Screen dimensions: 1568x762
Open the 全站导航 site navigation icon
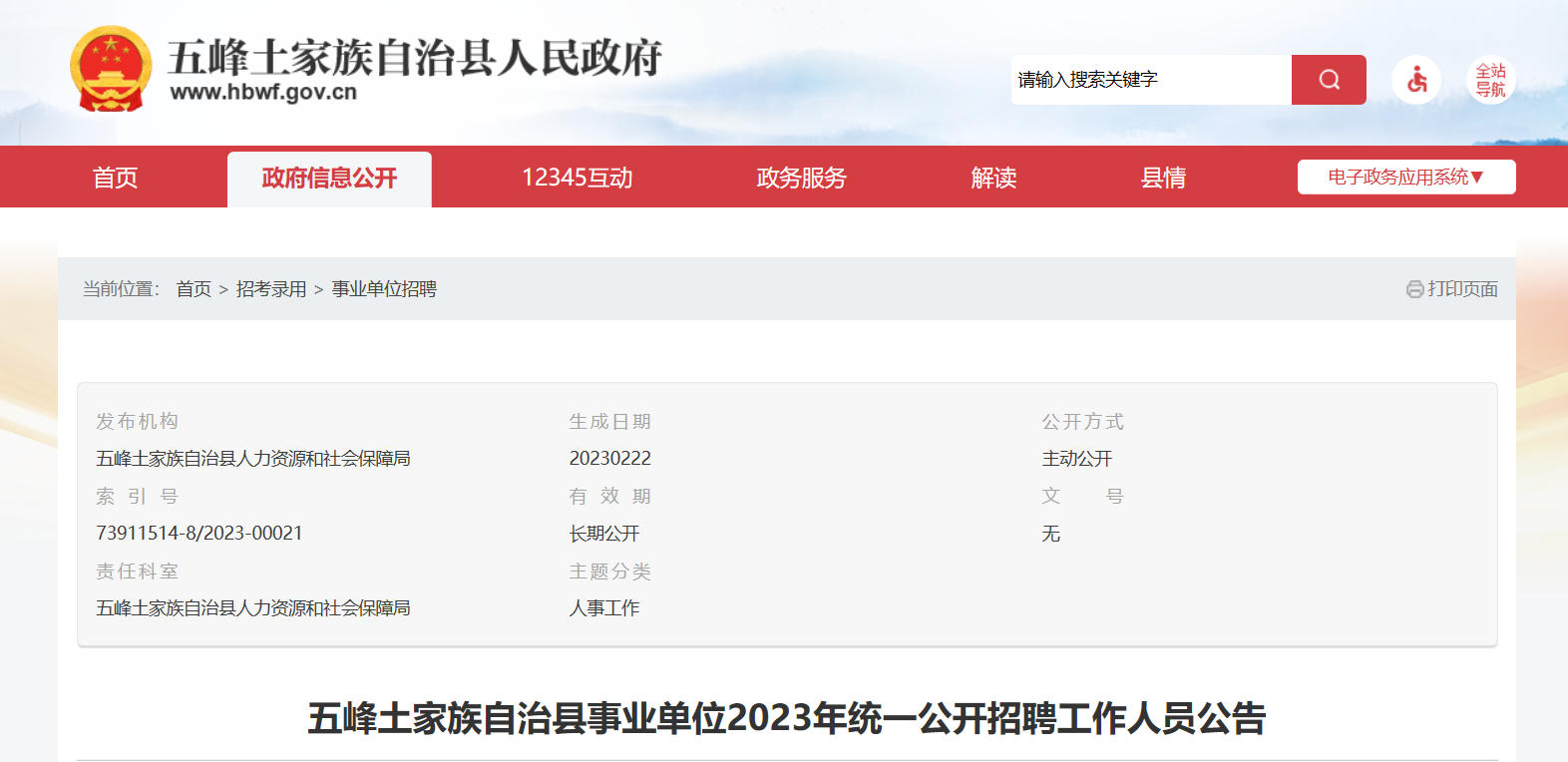(1490, 80)
